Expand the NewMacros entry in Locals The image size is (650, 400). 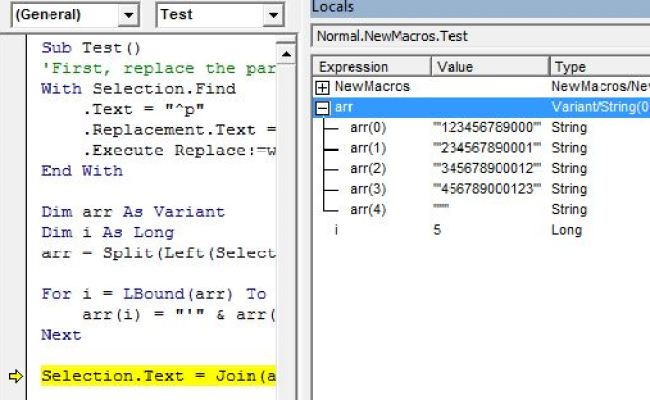pos(322,87)
